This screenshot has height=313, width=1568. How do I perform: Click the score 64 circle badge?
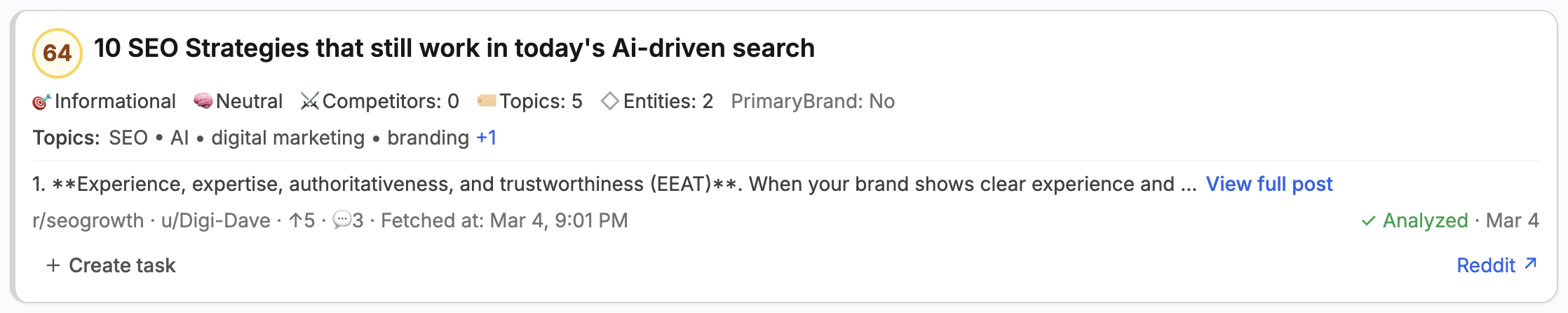[58, 53]
